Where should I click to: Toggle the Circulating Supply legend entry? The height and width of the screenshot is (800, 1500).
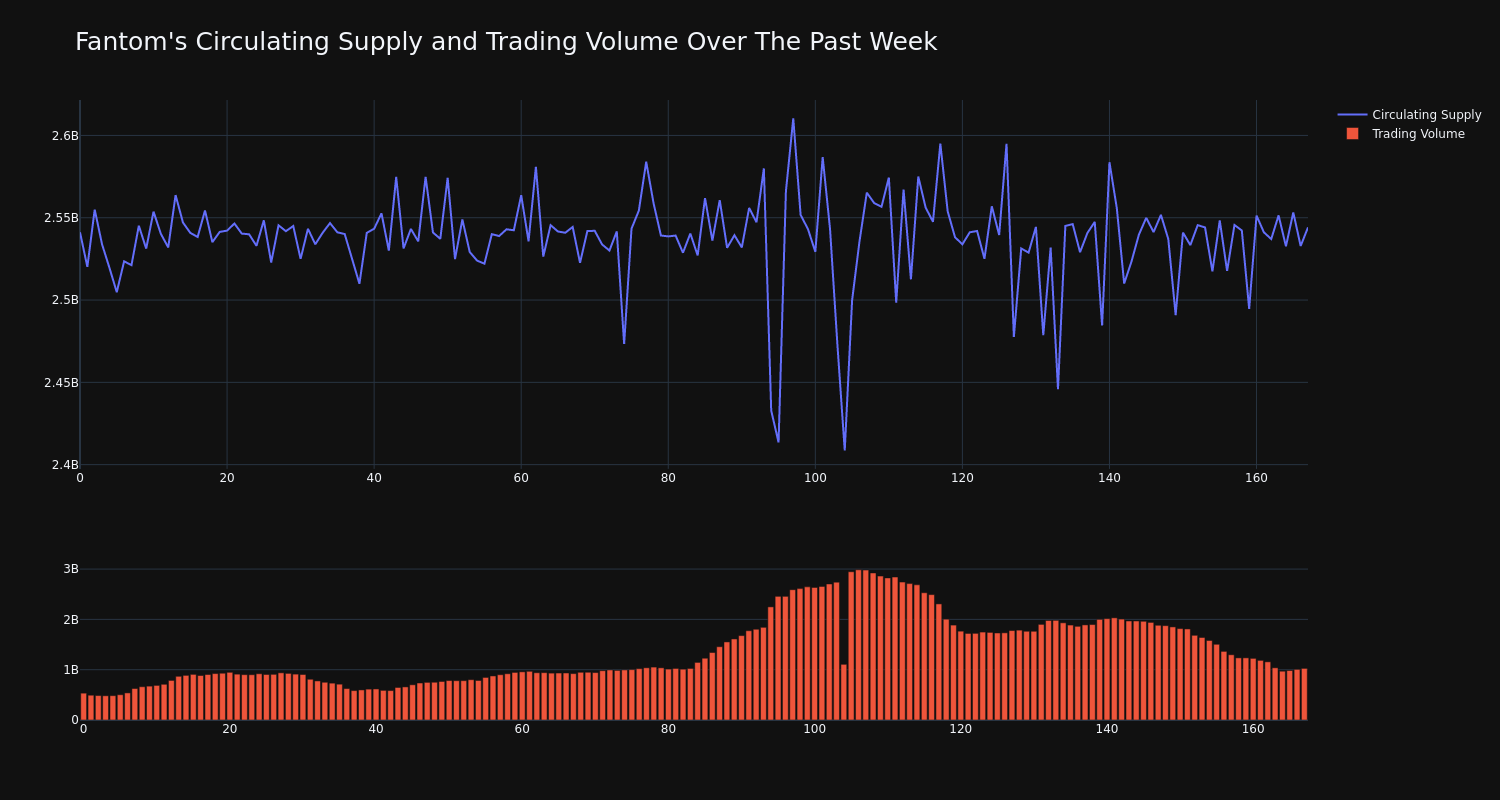(1409, 115)
